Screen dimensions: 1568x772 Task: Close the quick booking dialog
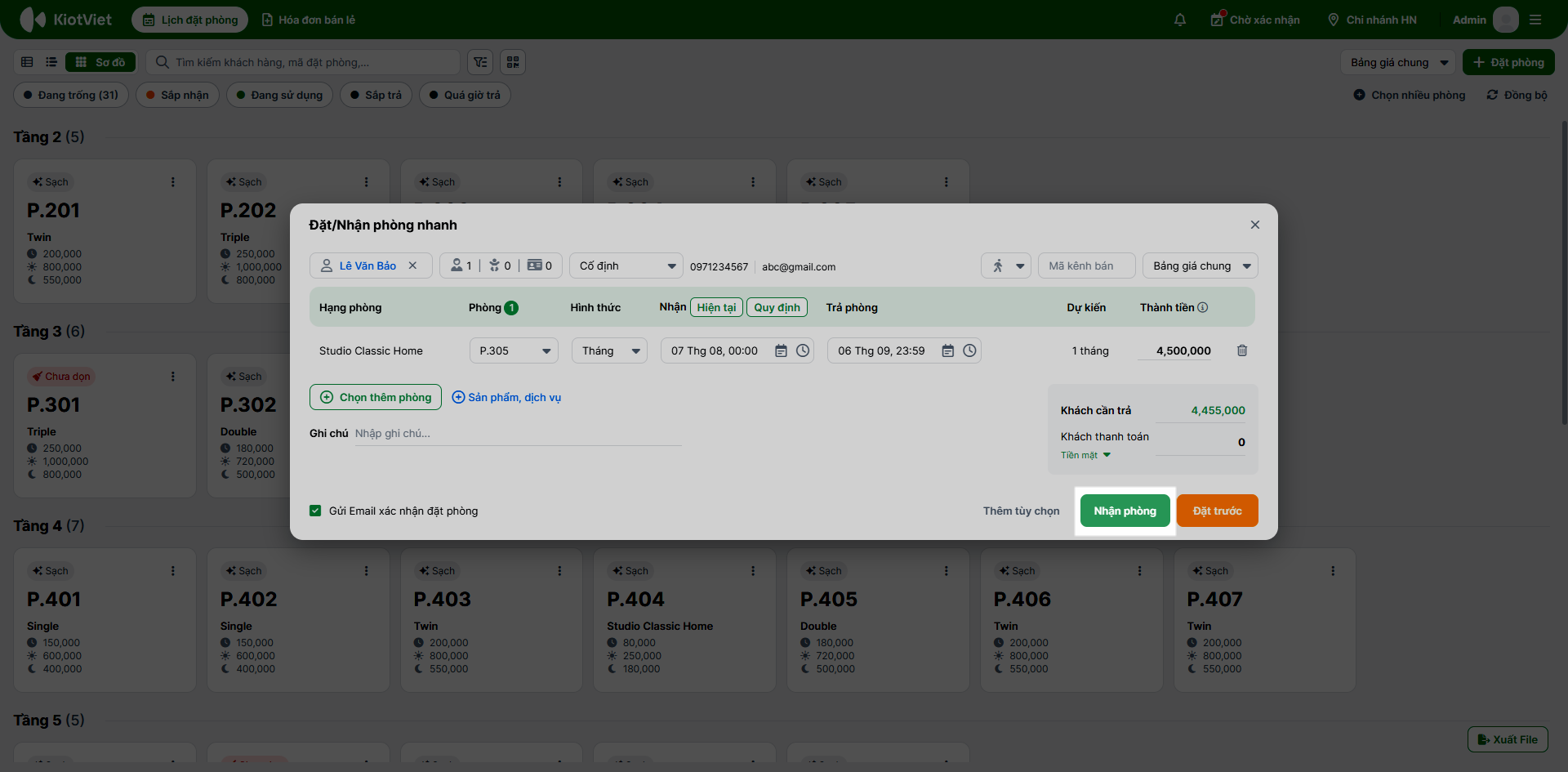point(1255,225)
